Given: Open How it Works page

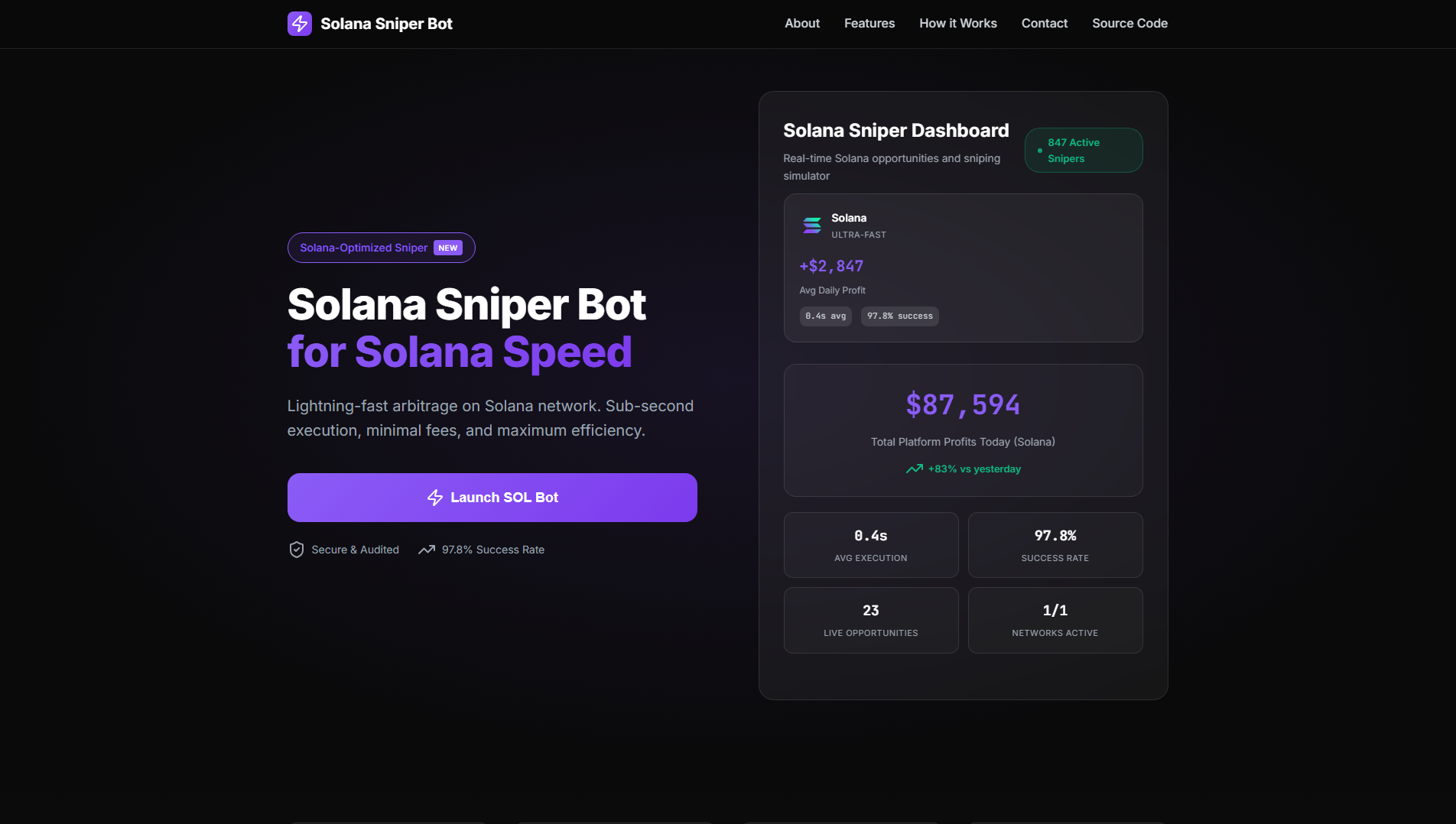Looking at the screenshot, I should pyautogui.click(x=958, y=24).
